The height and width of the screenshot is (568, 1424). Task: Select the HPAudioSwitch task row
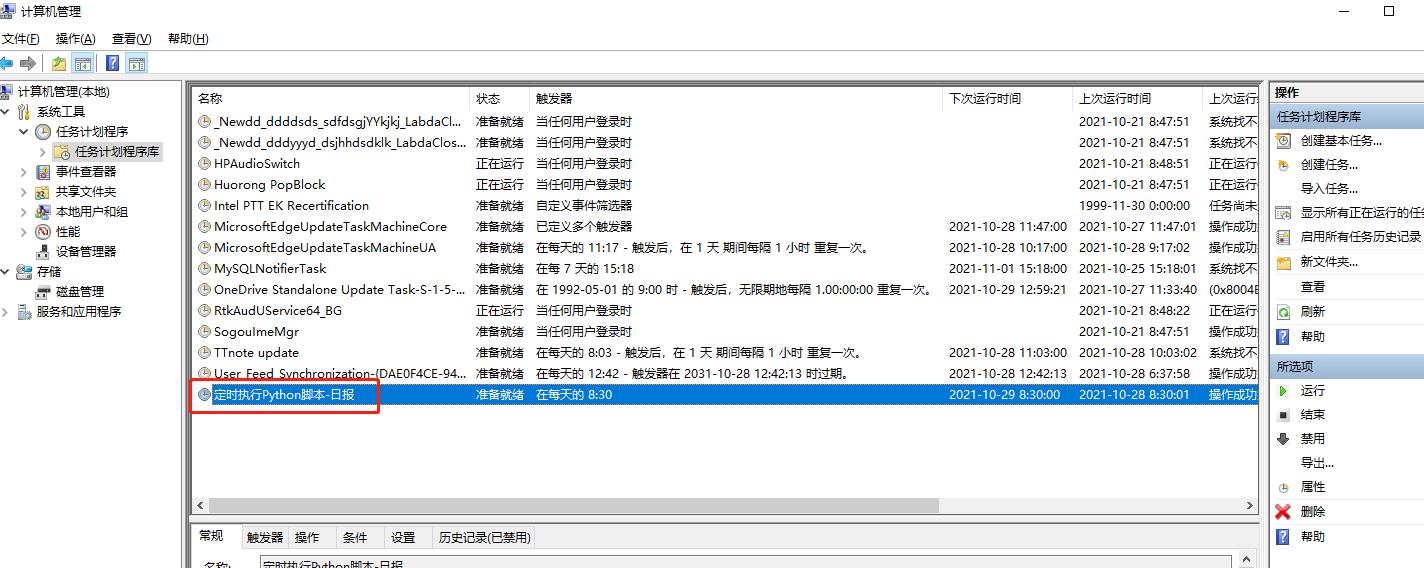click(x=725, y=164)
